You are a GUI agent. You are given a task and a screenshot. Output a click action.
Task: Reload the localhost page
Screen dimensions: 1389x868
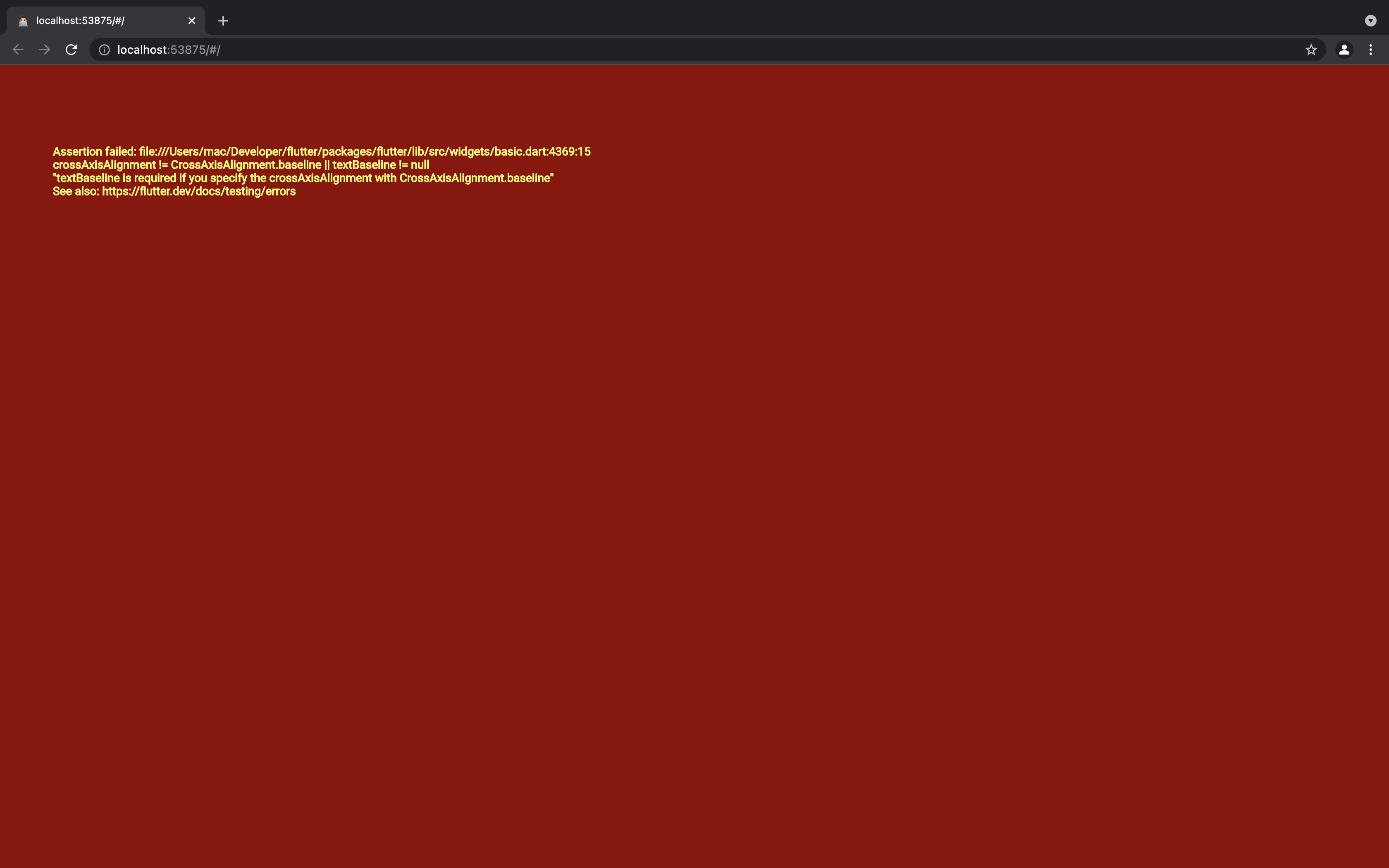click(71, 50)
